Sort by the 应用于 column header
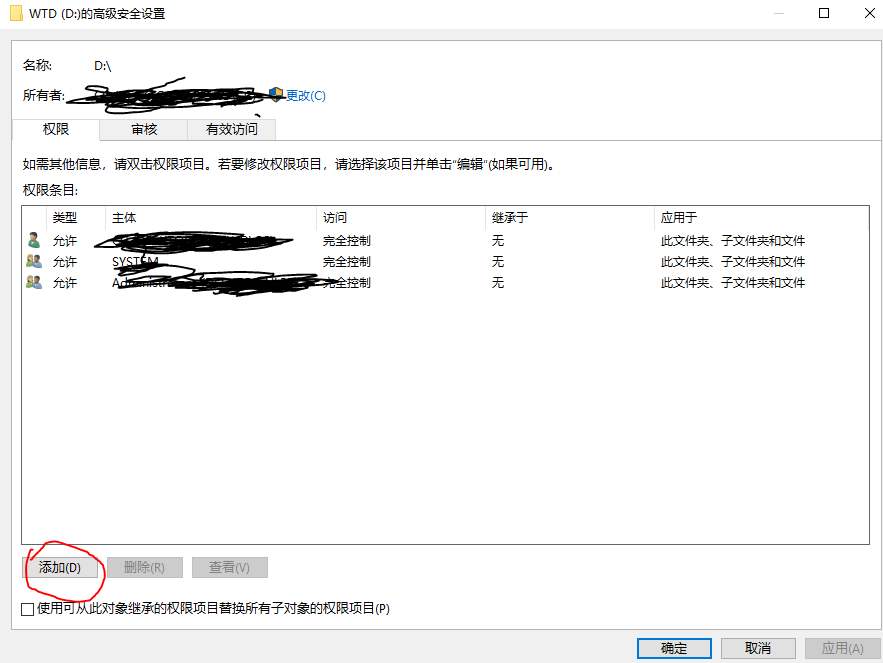 point(761,217)
